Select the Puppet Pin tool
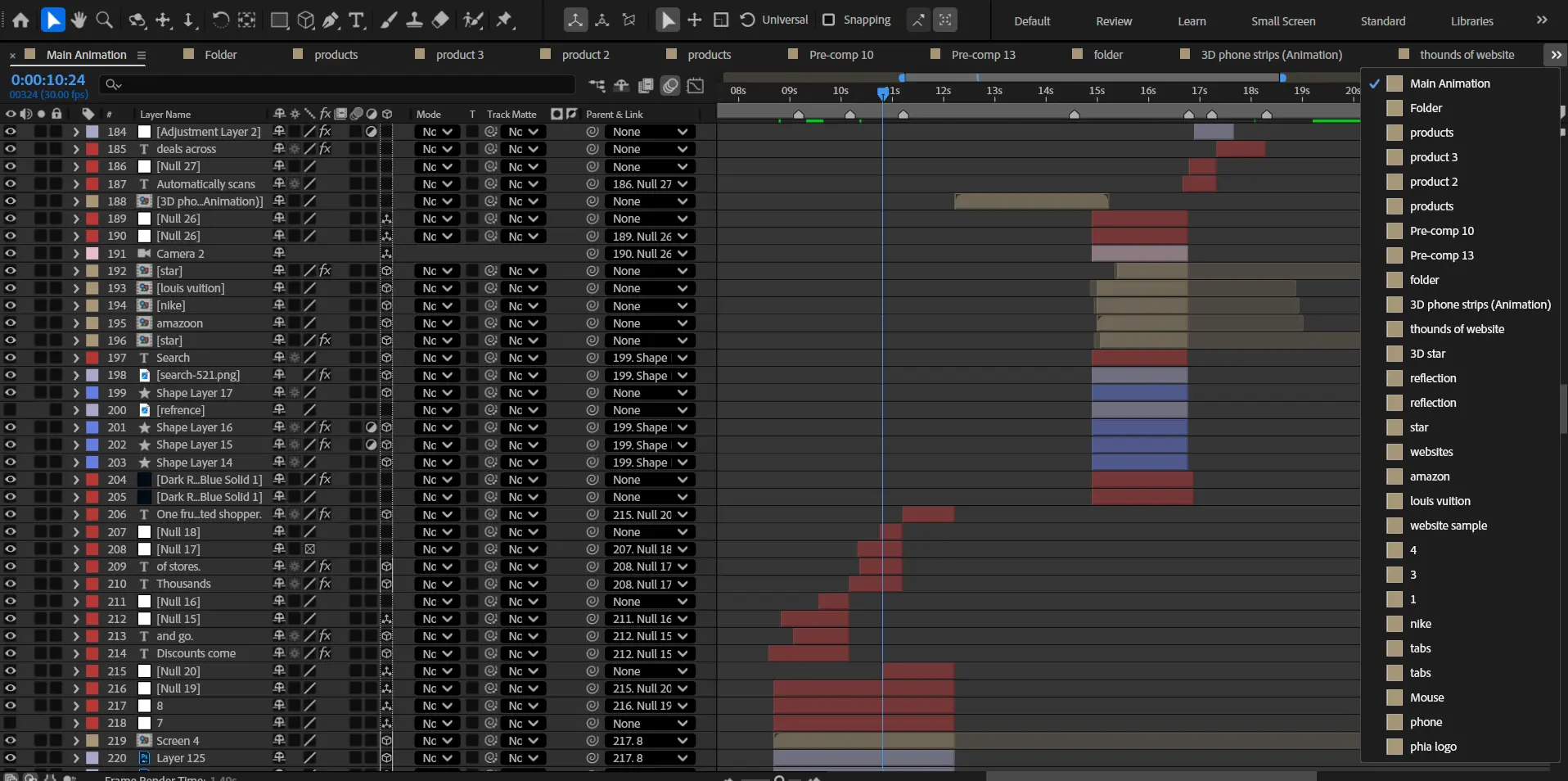Viewport: 1568px width, 781px height. (505, 20)
